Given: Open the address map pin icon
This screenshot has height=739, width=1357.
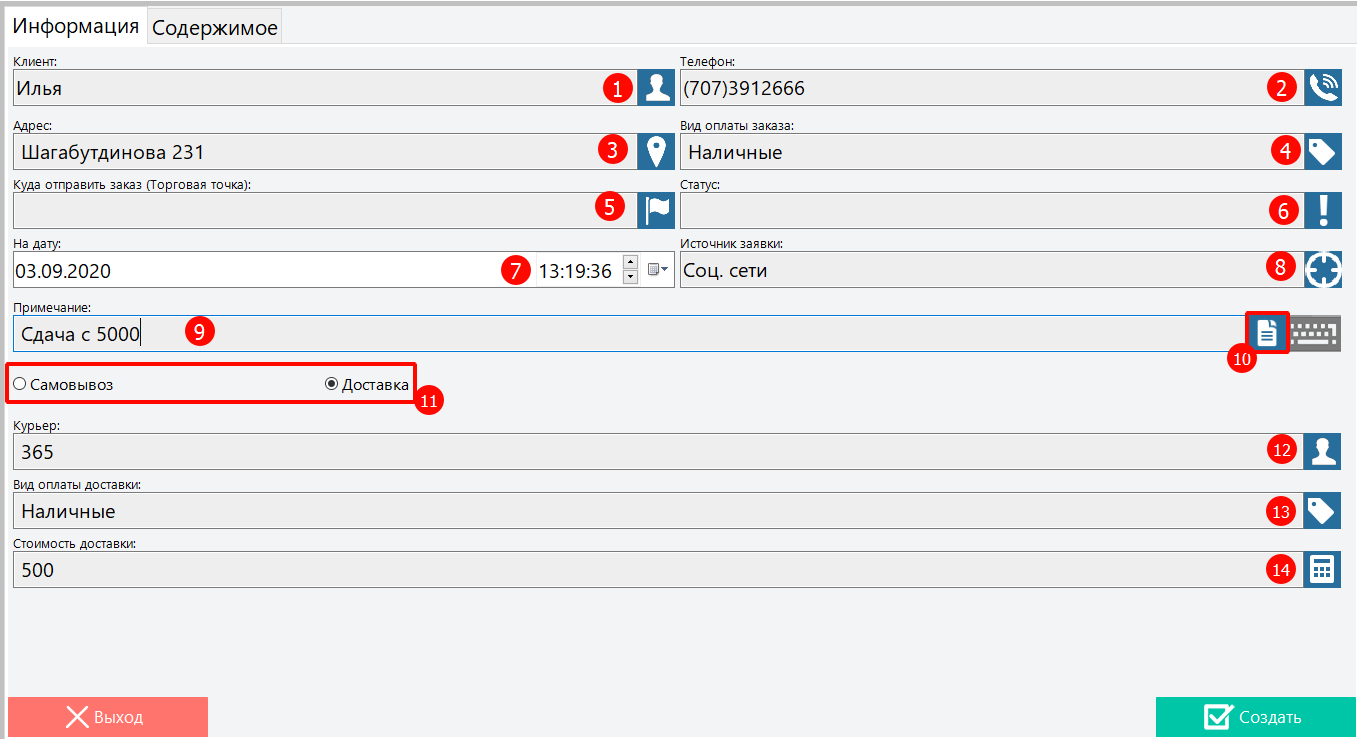Looking at the screenshot, I should tap(656, 151).
